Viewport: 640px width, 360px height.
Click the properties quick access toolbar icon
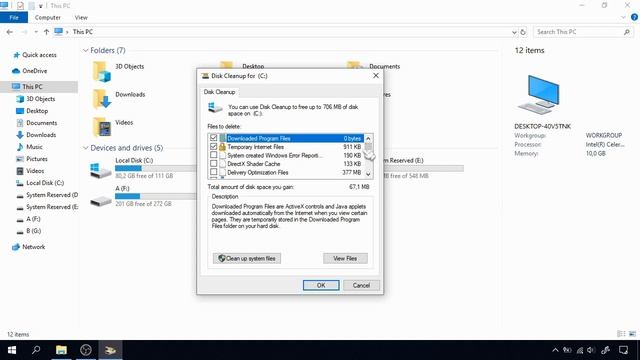pos(20,6)
